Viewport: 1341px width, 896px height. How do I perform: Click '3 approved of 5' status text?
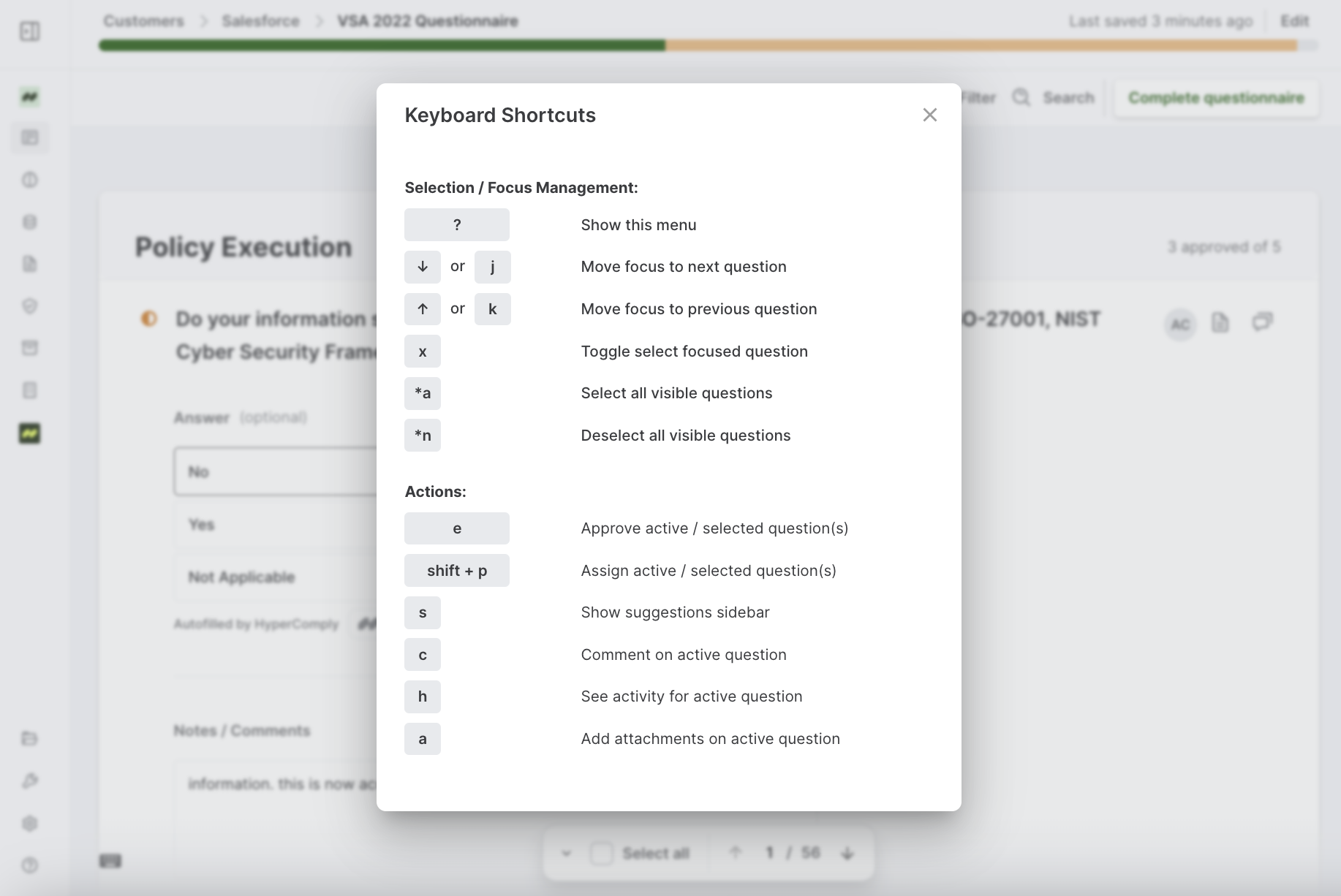click(1224, 247)
